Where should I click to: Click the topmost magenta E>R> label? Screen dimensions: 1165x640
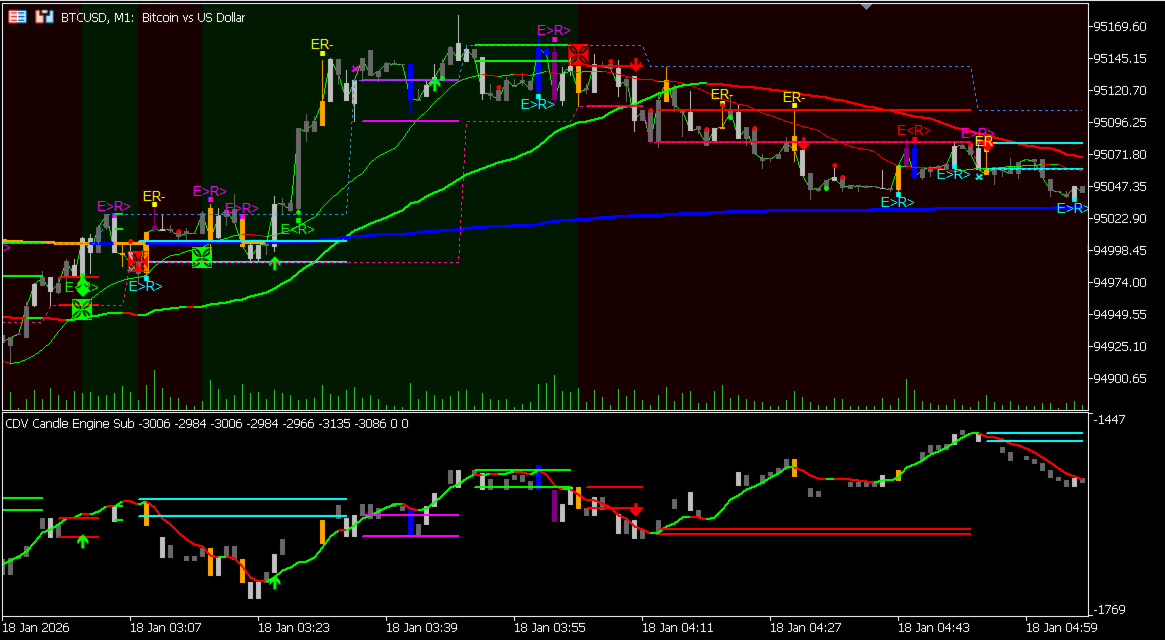[554, 30]
